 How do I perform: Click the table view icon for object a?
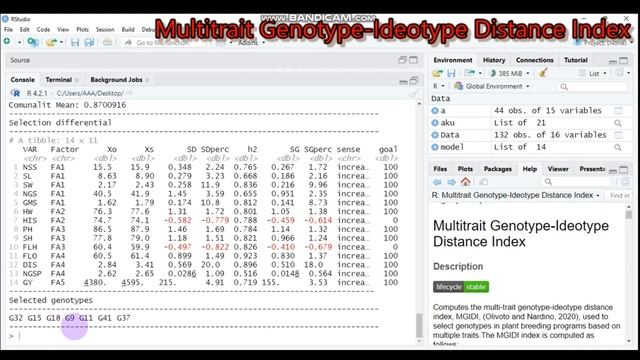[x=618, y=111]
